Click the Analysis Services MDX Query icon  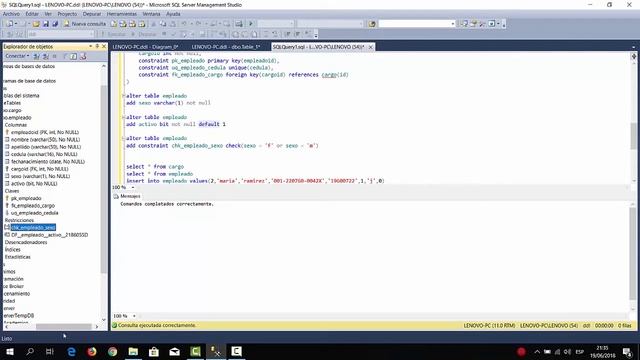(123, 24)
